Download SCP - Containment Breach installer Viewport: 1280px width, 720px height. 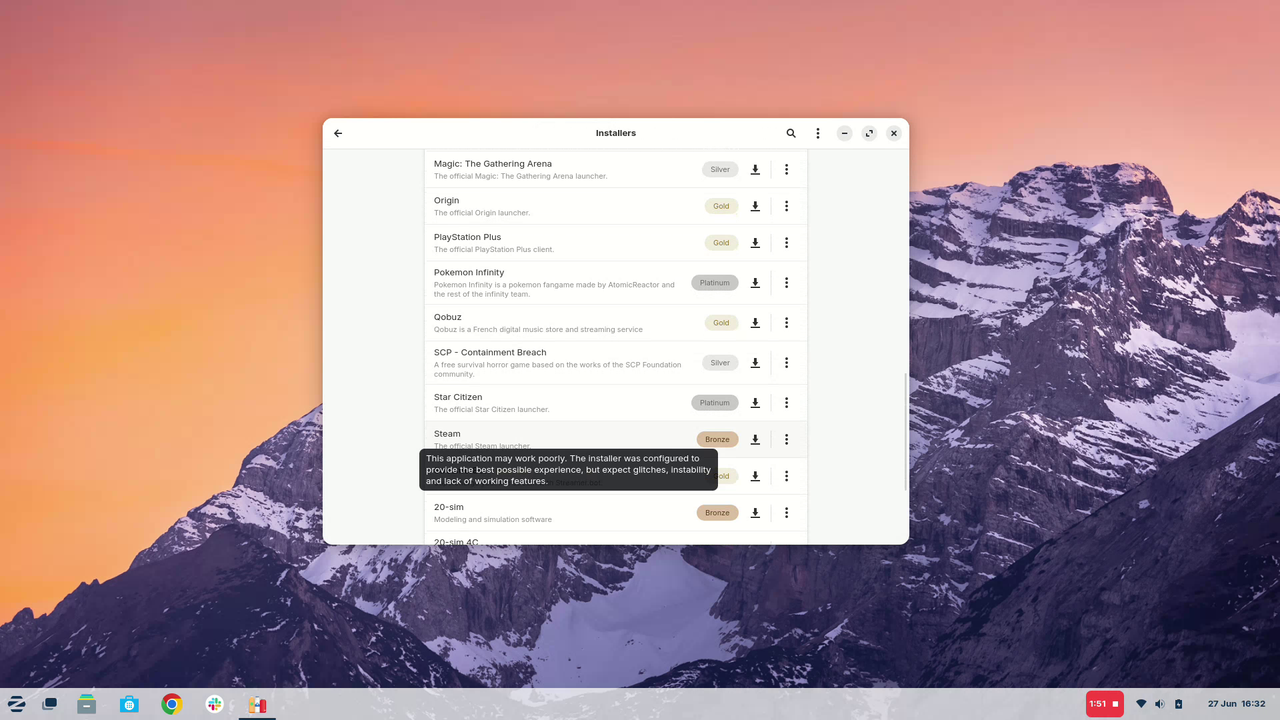click(755, 363)
